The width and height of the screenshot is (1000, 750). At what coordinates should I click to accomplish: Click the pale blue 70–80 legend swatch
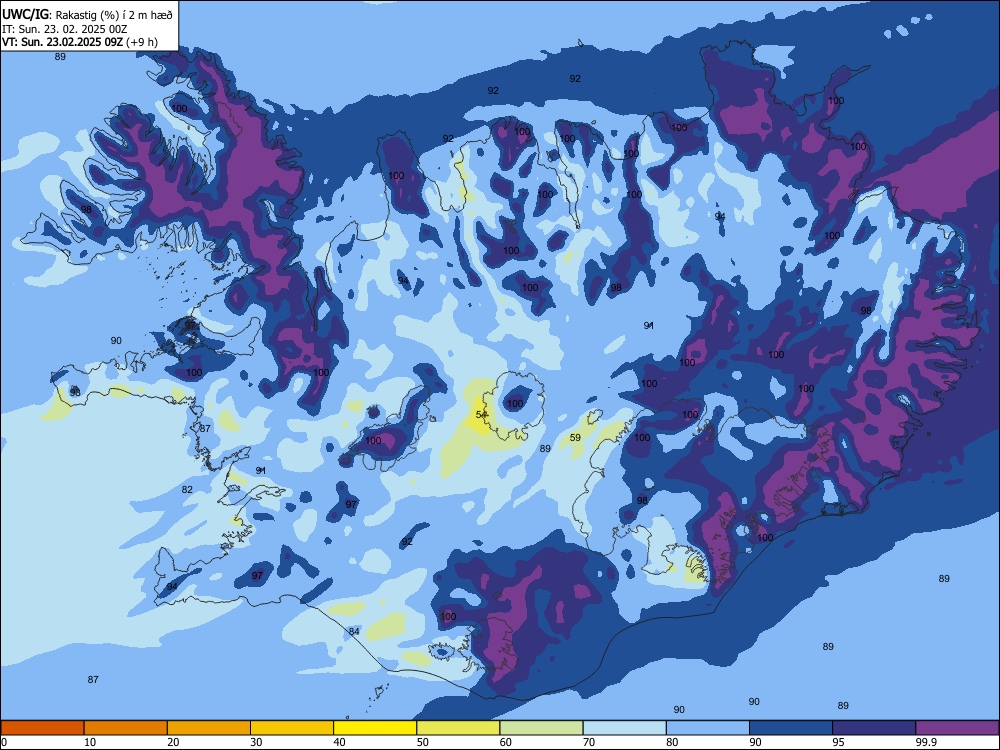pos(624,728)
